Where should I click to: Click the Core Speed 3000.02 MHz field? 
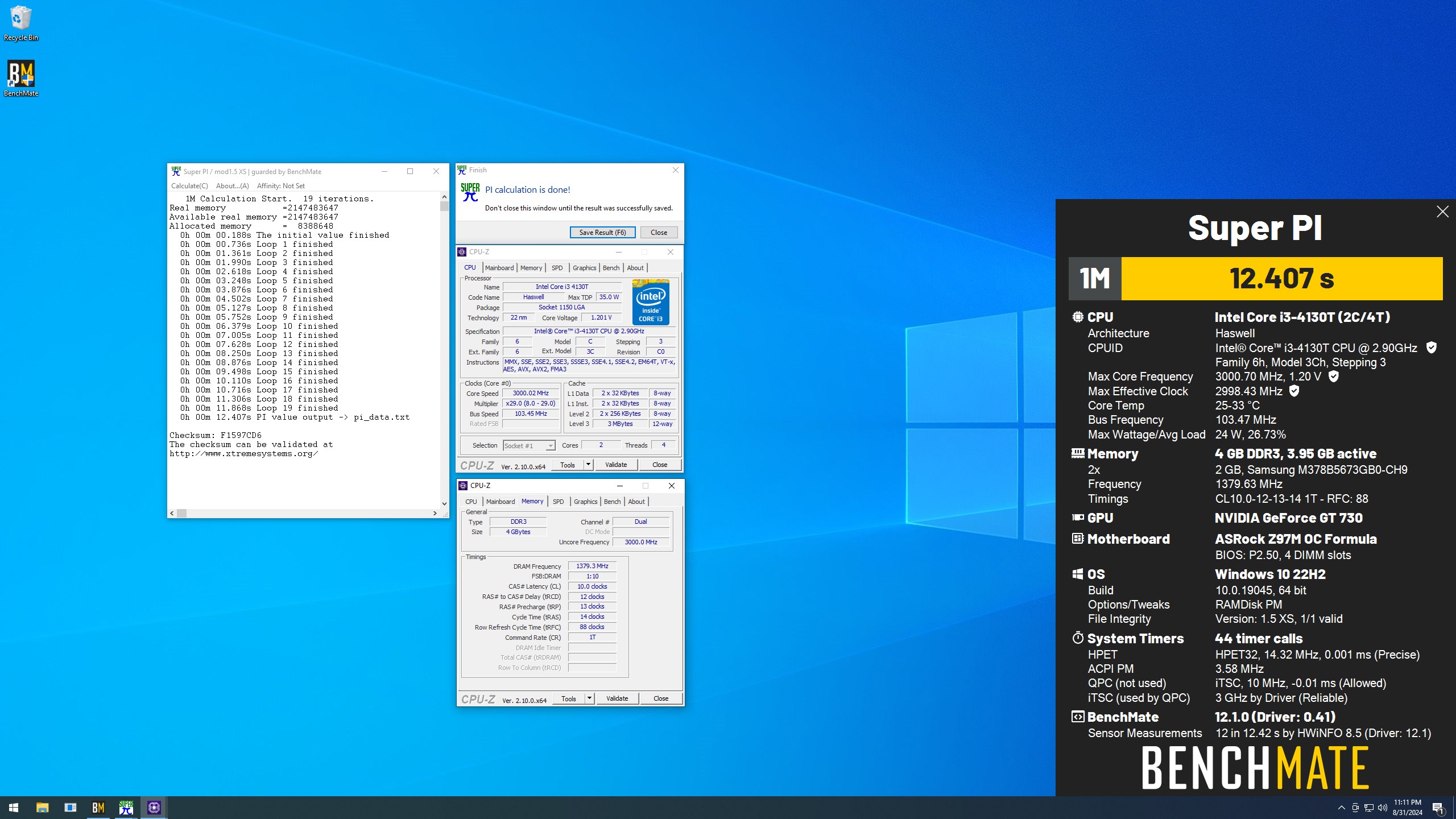point(531,393)
